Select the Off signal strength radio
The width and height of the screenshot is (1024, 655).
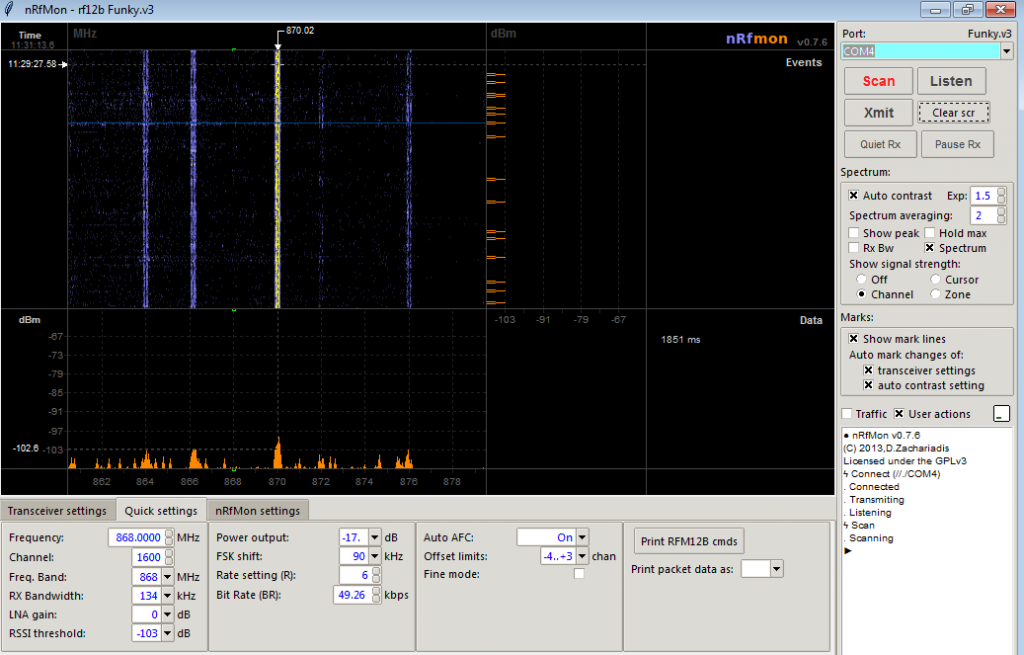click(861, 280)
